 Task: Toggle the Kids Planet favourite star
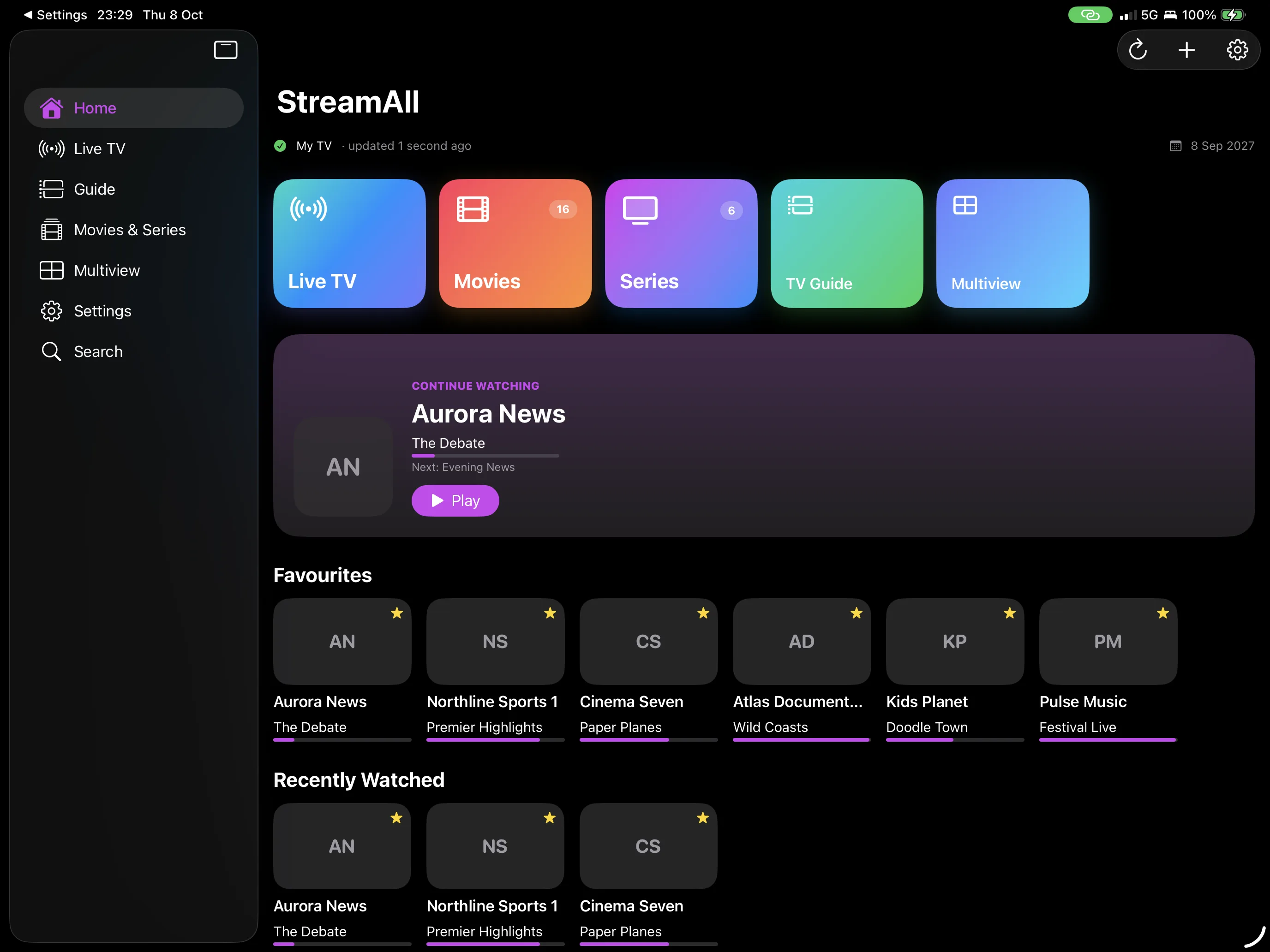(1010, 613)
